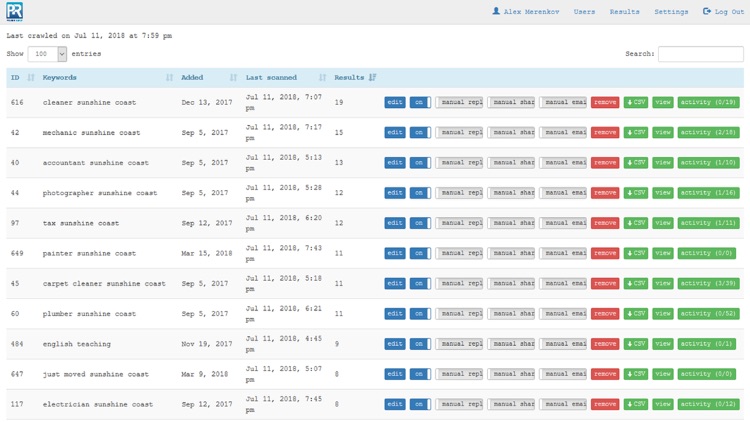Sort table by Keywords column
750x422 pixels.
[x=107, y=78]
